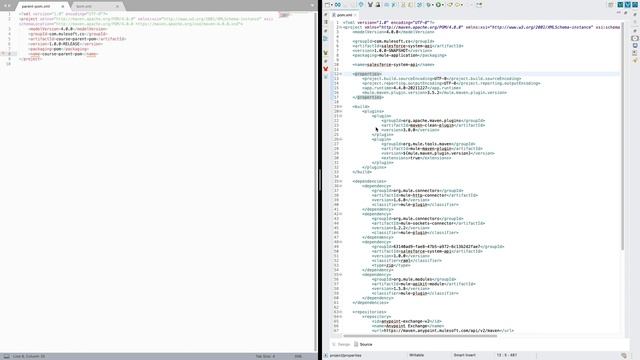This screenshot has height=360, width=640.
Task: Switch to the Design tab below the editor
Action: pyautogui.click(x=341, y=344)
